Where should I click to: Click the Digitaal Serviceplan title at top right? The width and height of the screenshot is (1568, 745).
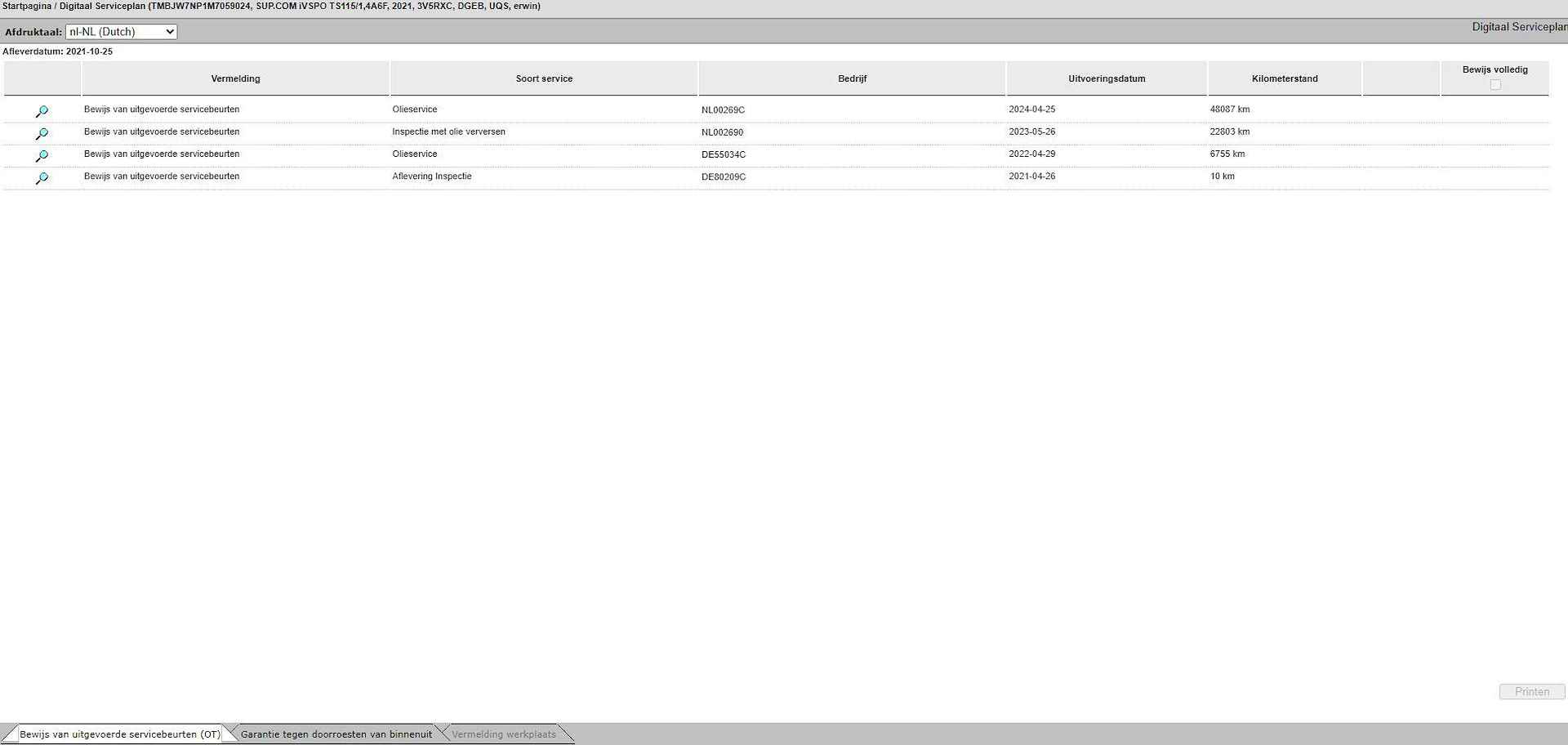1519,27
